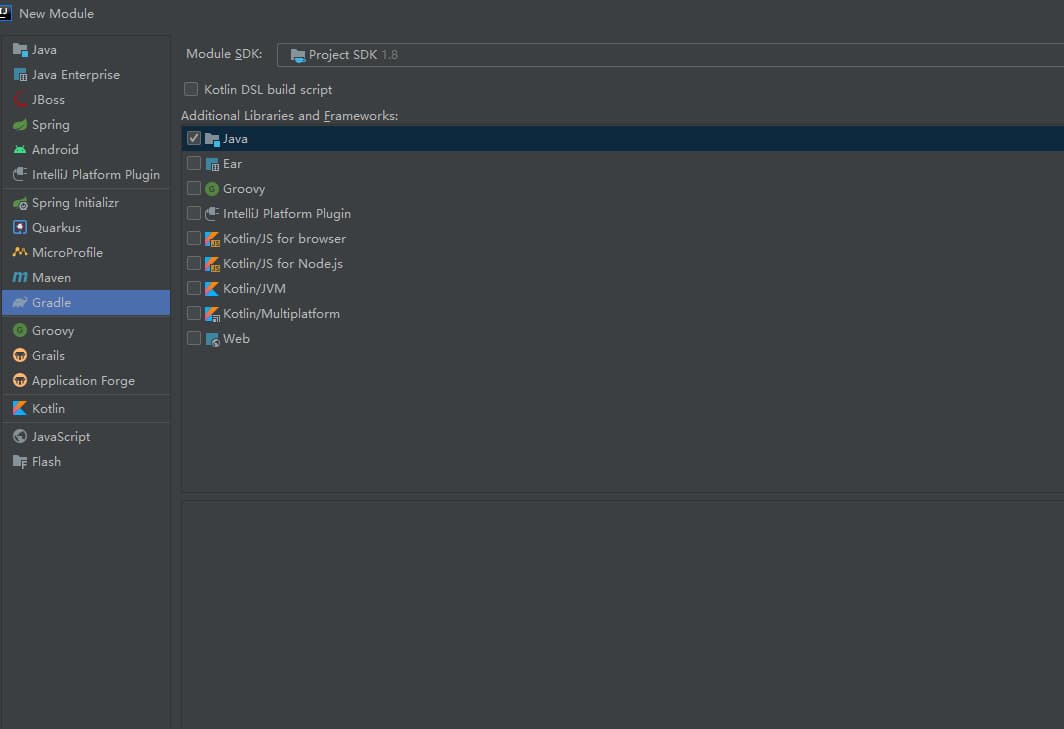The height and width of the screenshot is (729, 1064).
Task: Click the Kotlin/Multiplatform framework icon
Action: 212,314
